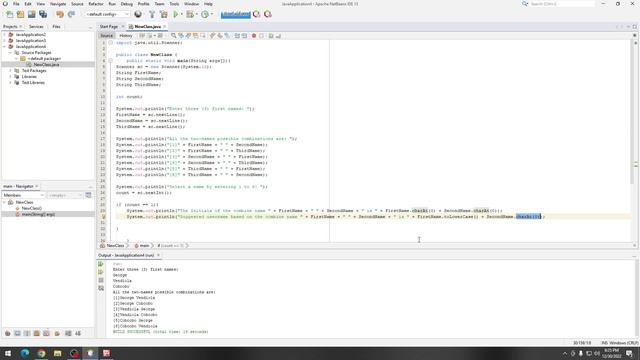Switch to the Services tab
Viewport: 640px width, 360px height.
pos(36,27)
